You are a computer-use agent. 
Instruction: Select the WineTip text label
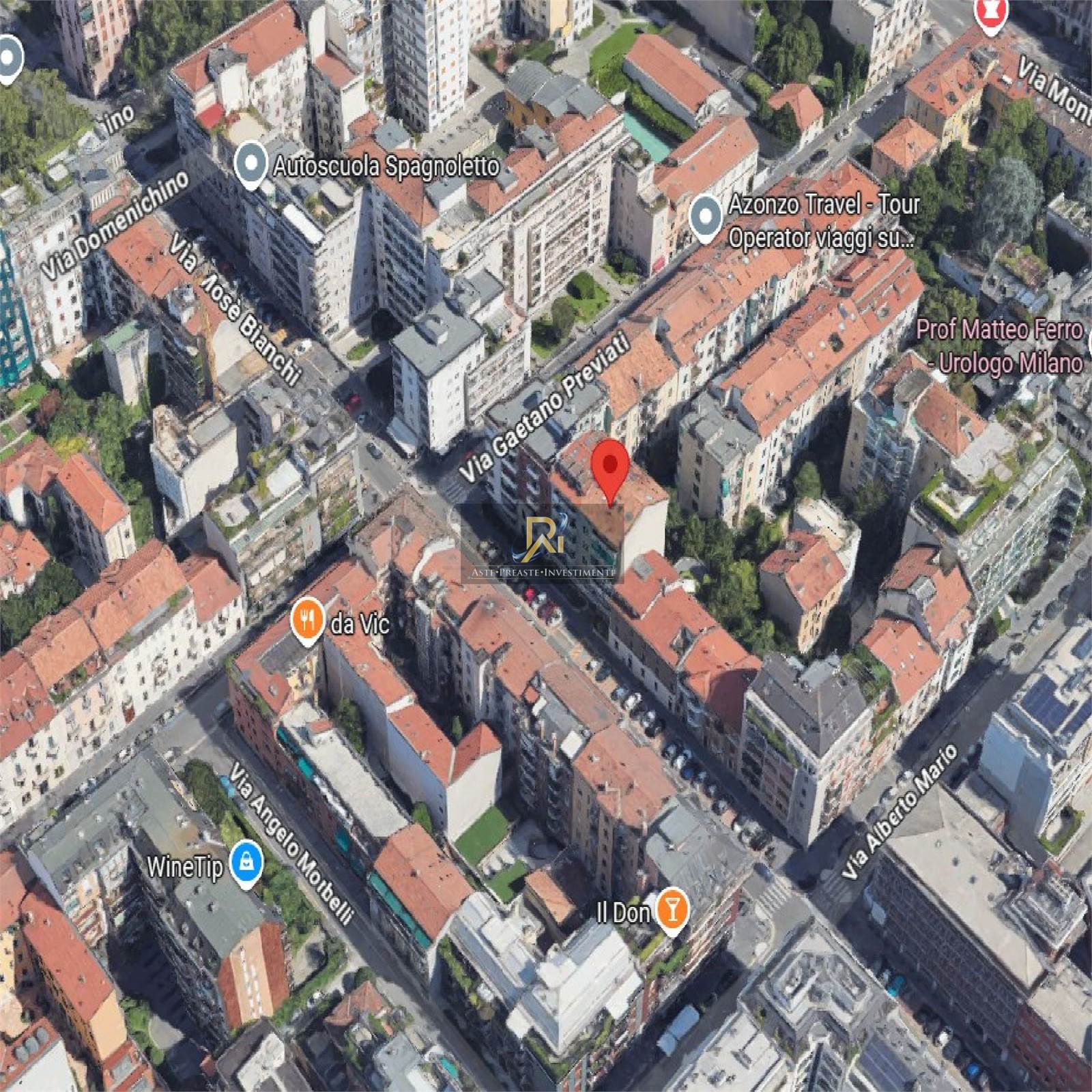pos(185,867)
